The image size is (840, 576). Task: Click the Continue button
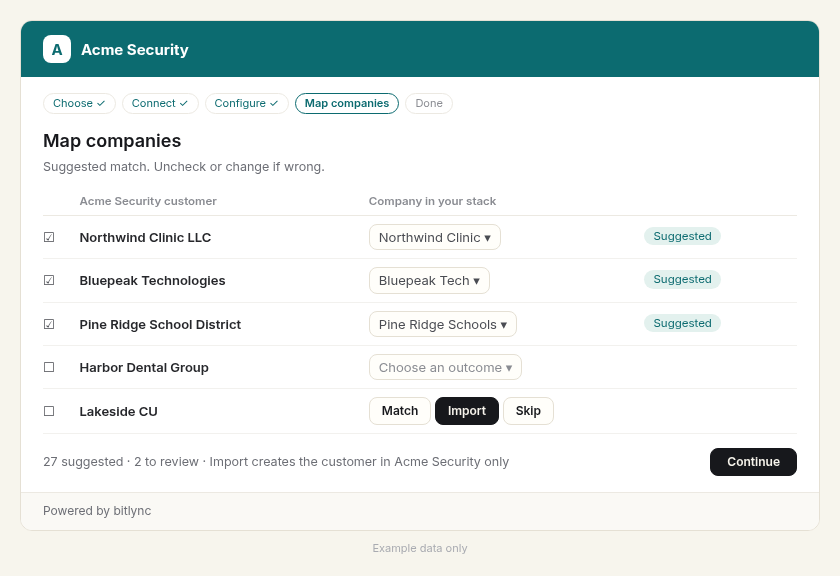click(753, 462)
